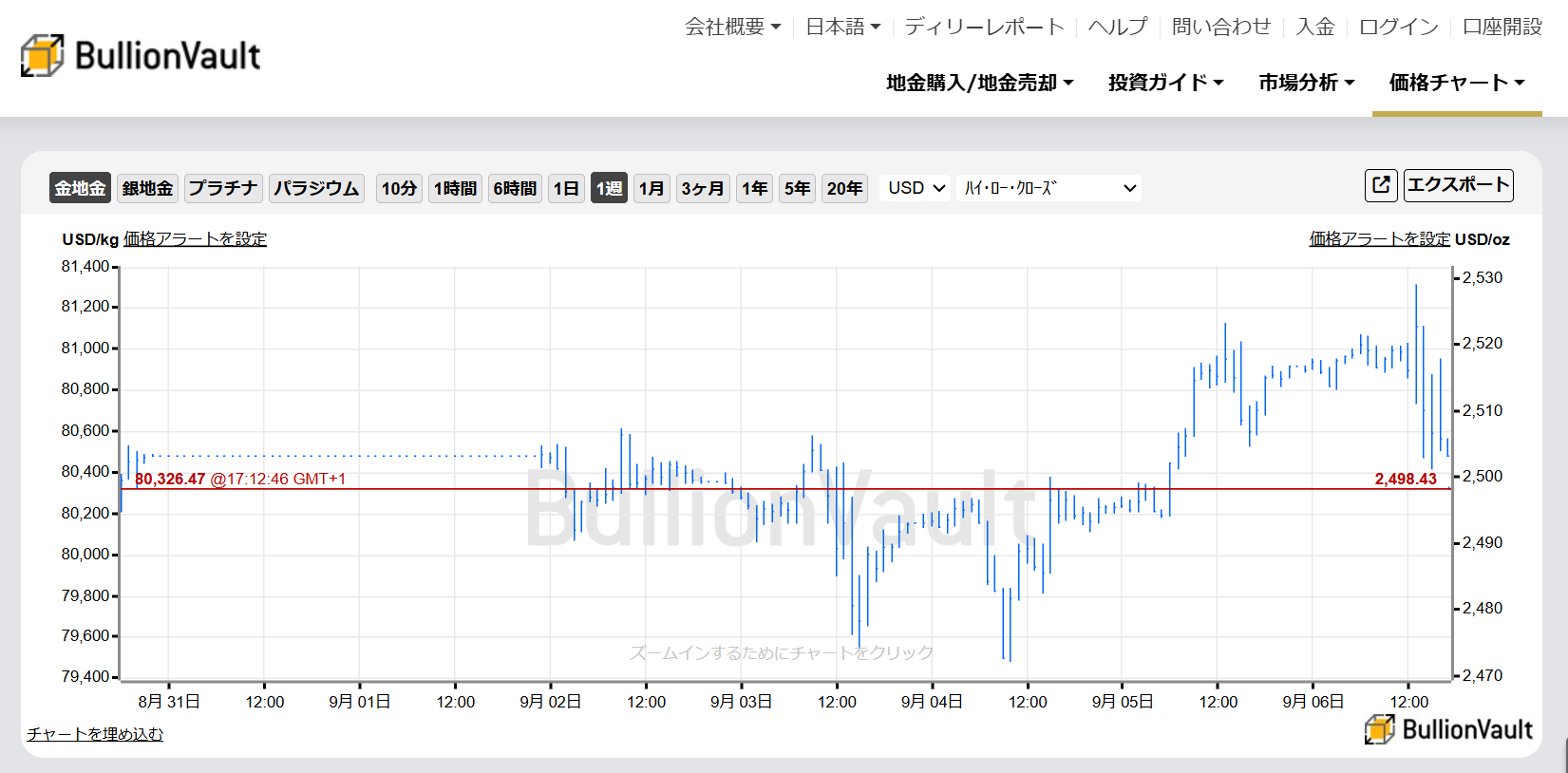Click the 8月 31日 axis label
1568x773 pixels.
(169, 702)
